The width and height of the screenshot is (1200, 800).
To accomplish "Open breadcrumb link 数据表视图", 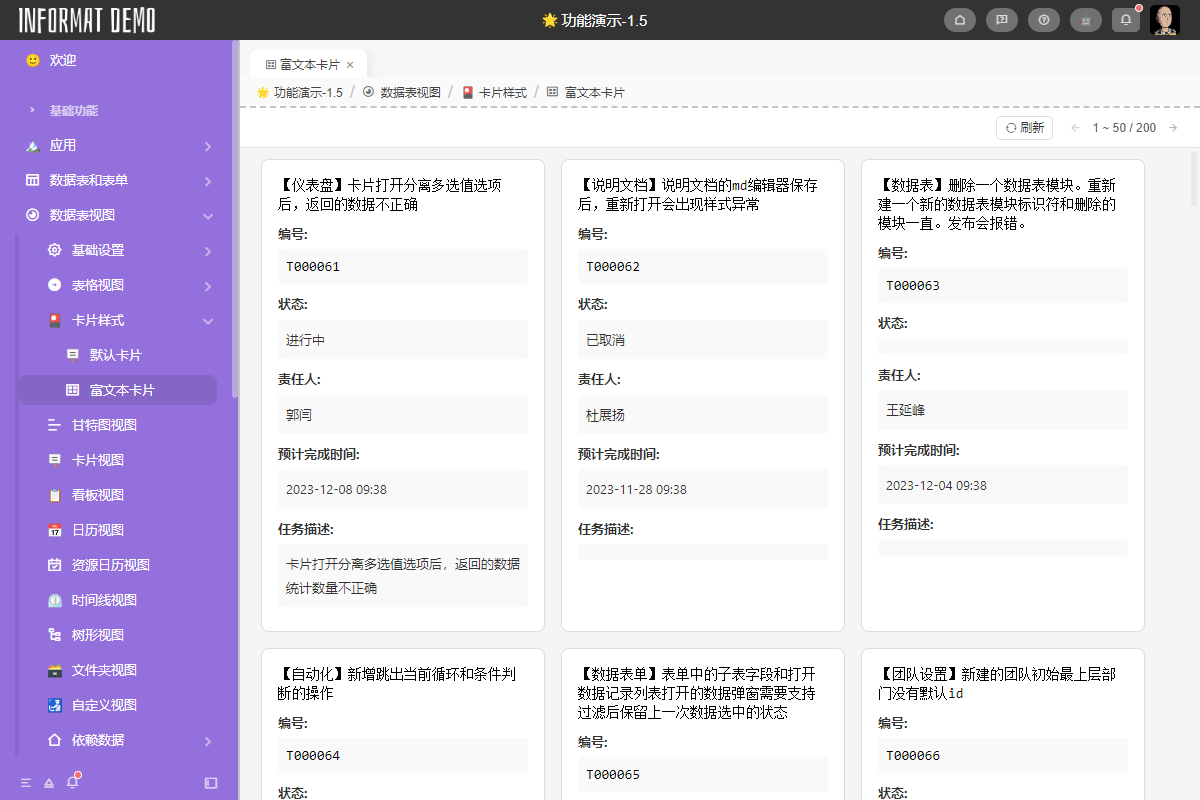I will pyautogui.click(x=413, y=91).
